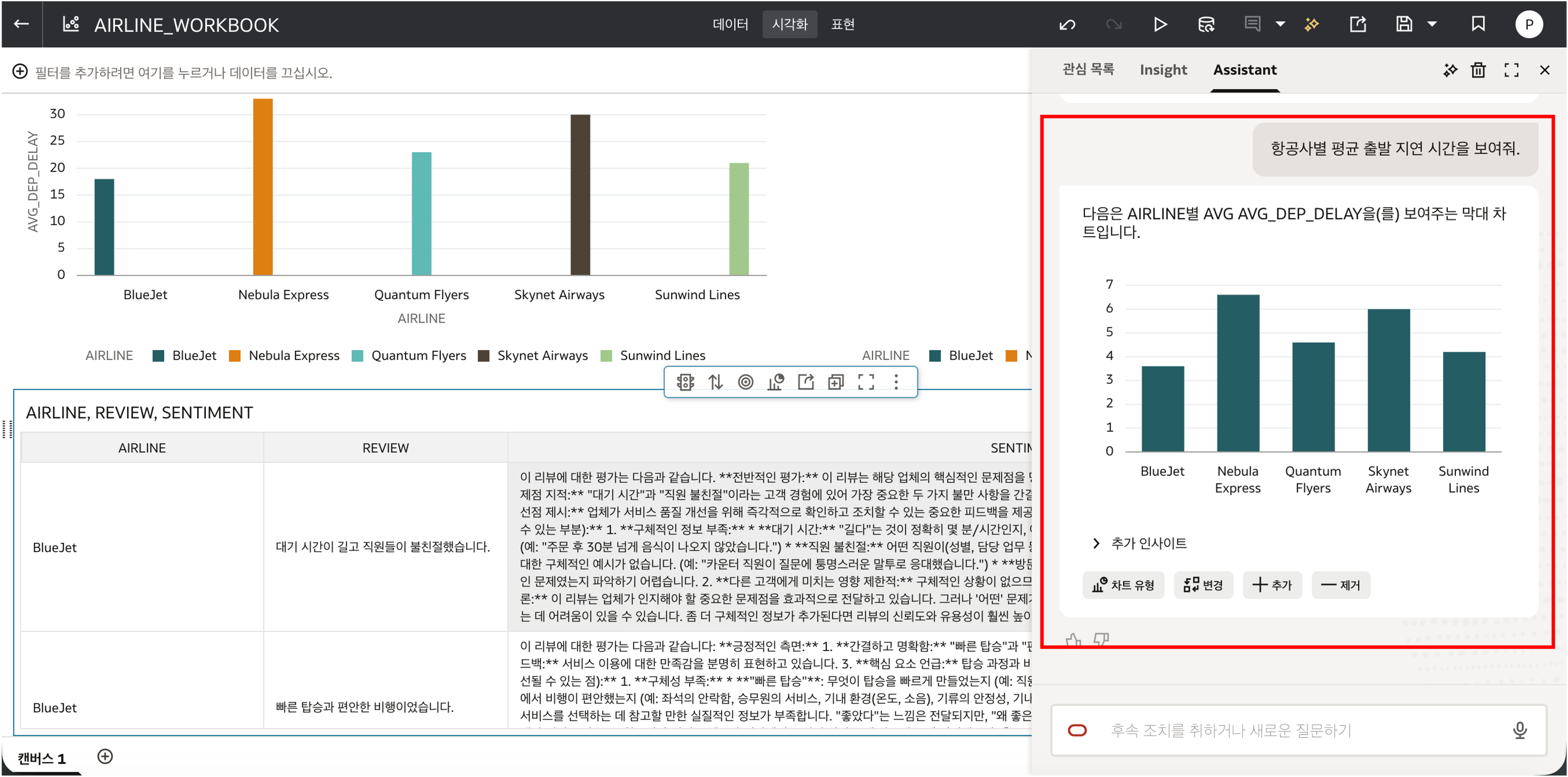Click the 제거 button

pos(1341,585)
